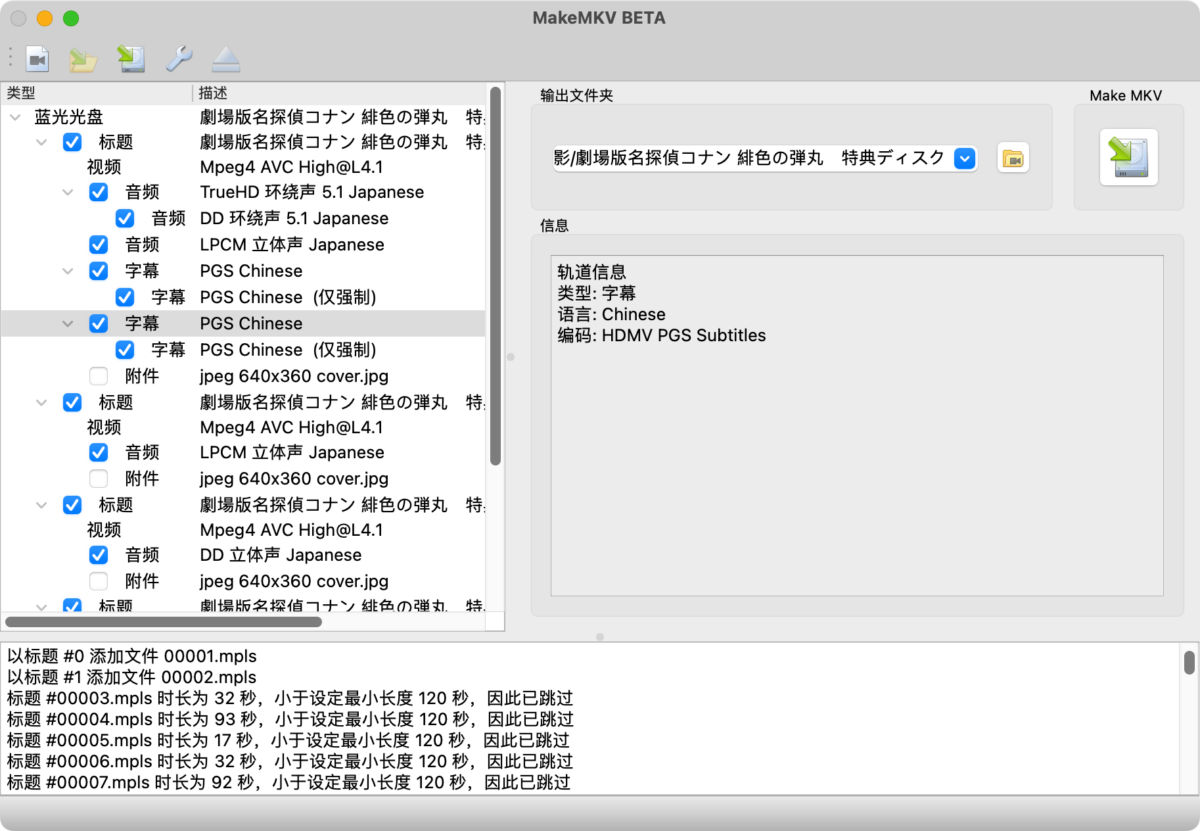Image resolution: width=1200 pixels, height=831 pixels.
Task: Open the output folder path dropdown
Action: (x=965, y=158)
